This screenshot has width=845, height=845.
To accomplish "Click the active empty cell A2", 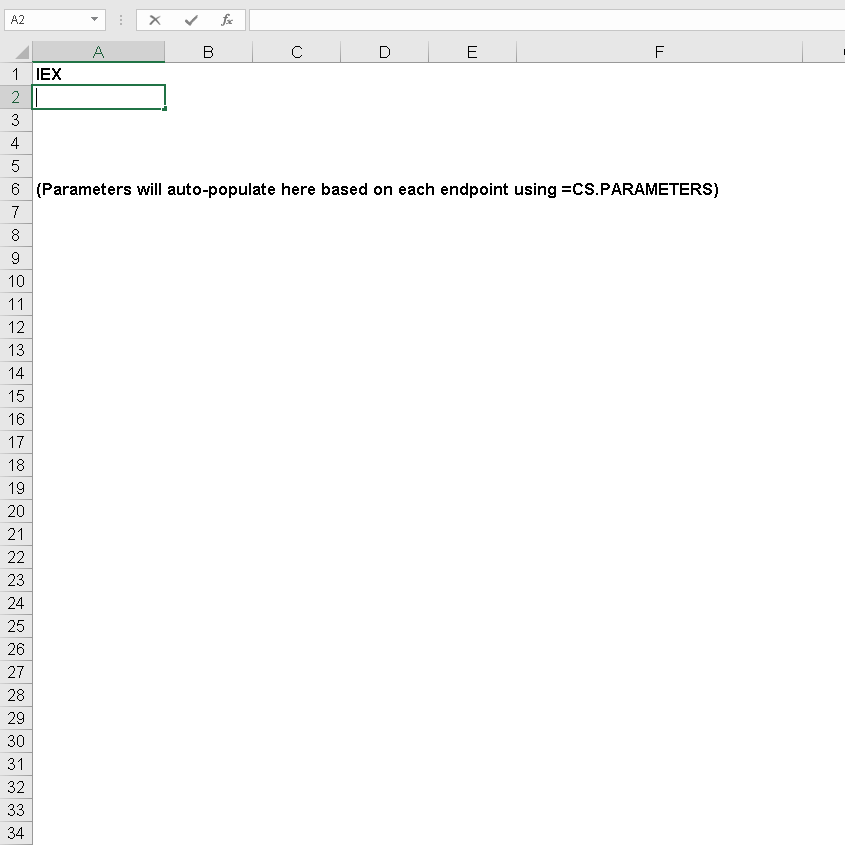I will point(98,97).
